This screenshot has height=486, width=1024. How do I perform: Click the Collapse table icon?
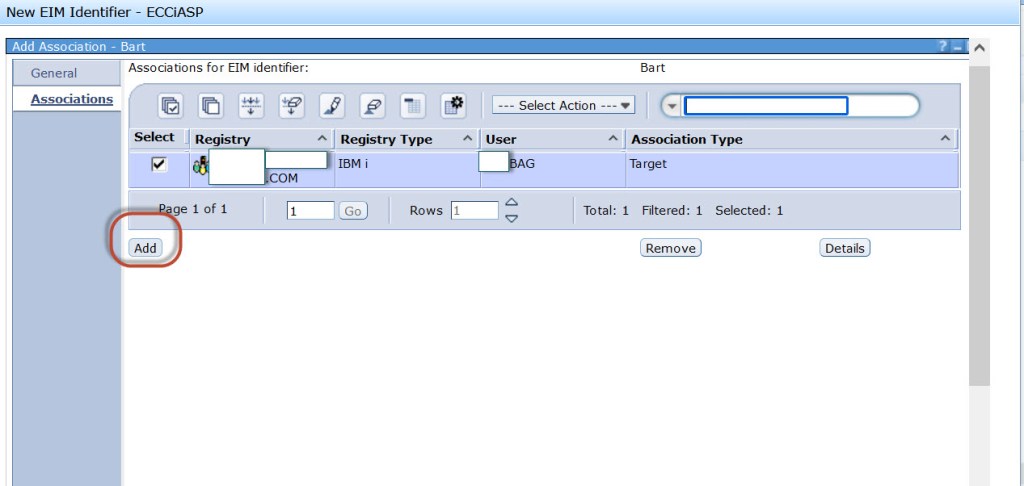(x=413, y=105)
